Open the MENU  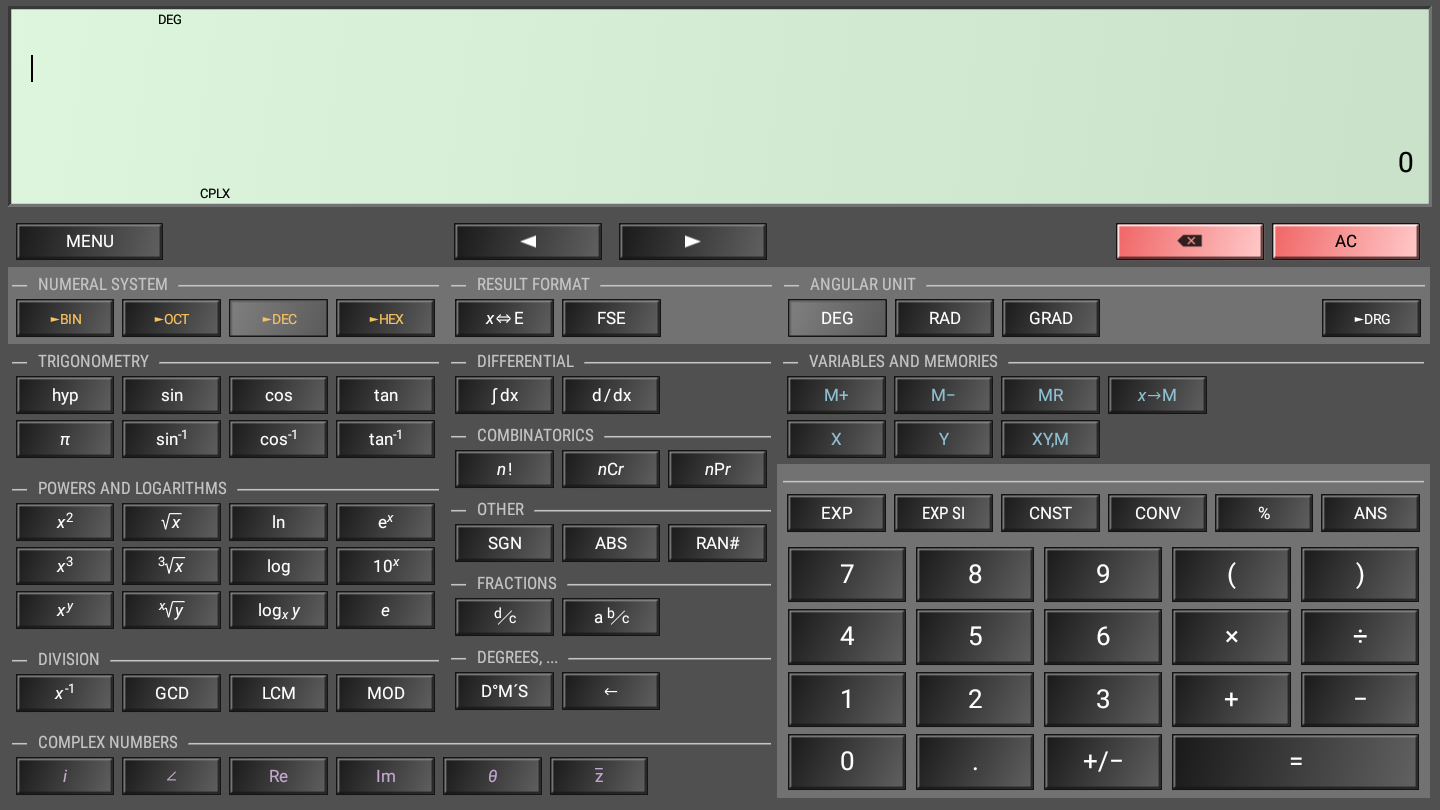click(90, 241)
